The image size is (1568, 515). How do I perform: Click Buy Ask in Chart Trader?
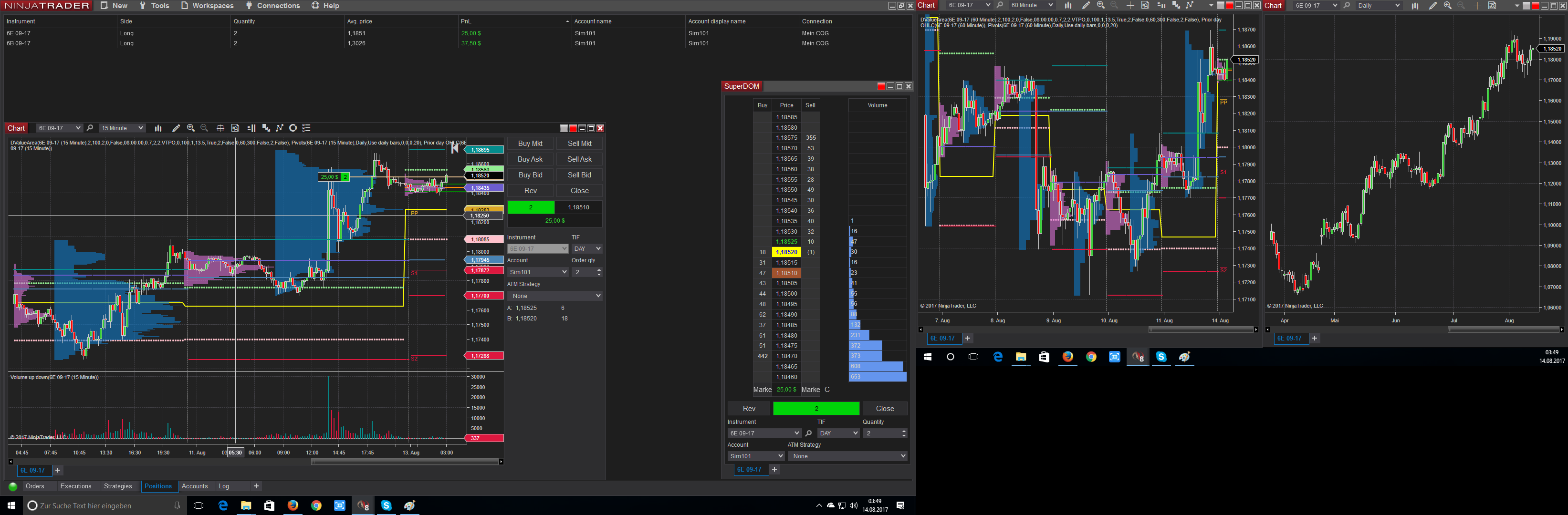(530, 159)
